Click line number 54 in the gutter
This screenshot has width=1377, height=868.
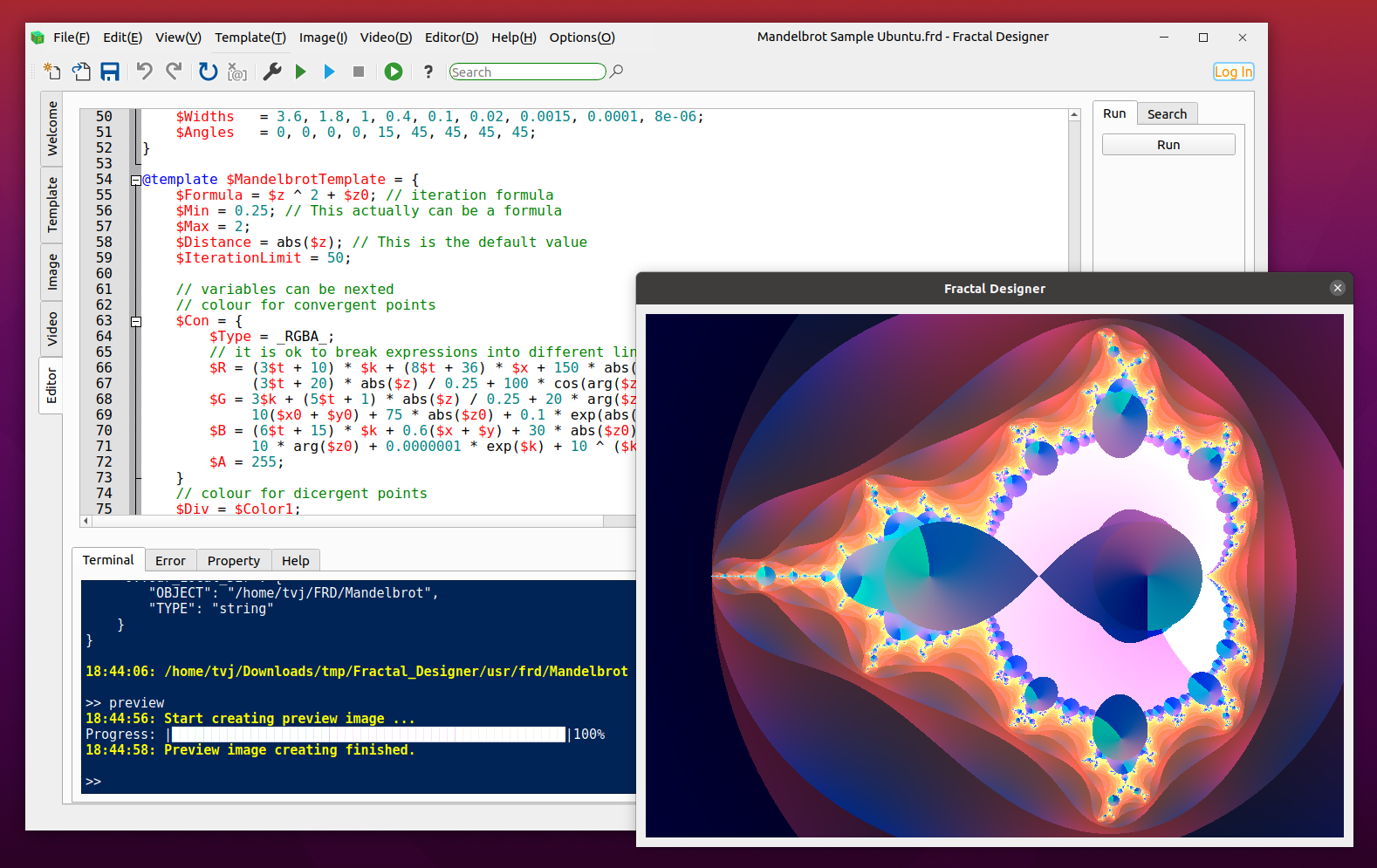(104, 180)
